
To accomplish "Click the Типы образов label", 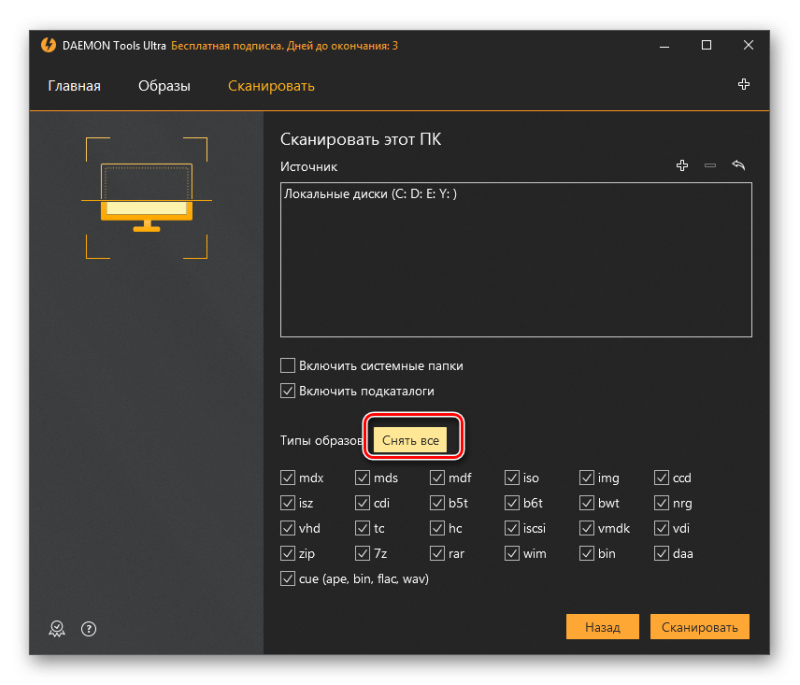I will tap(321, 440).
